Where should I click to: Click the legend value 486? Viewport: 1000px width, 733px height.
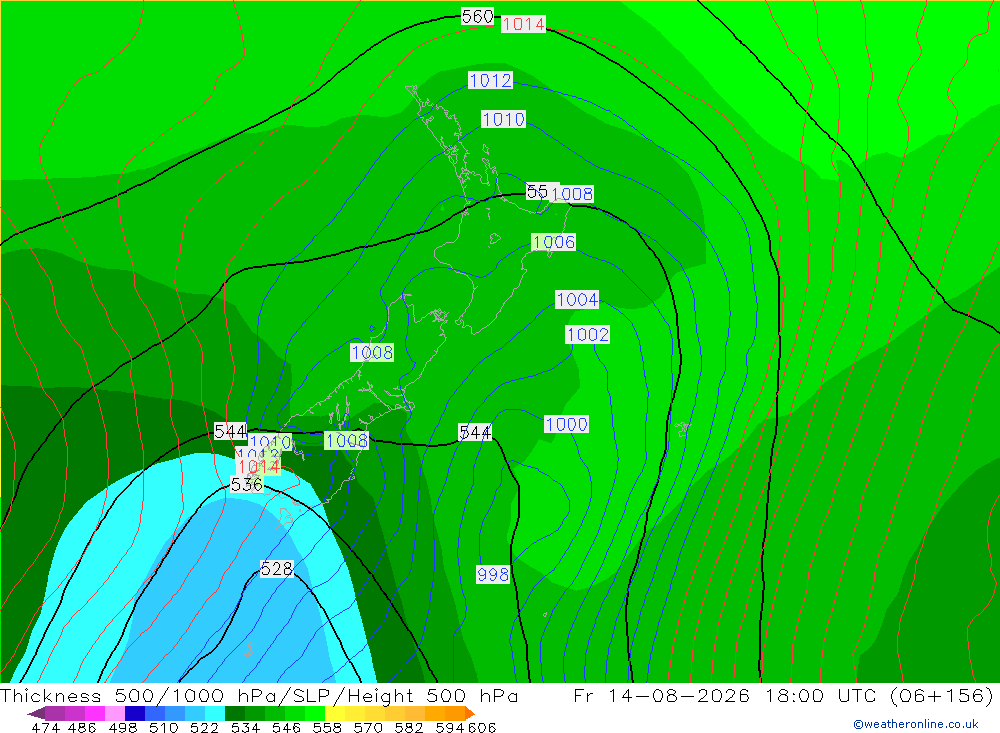(82, 727)
